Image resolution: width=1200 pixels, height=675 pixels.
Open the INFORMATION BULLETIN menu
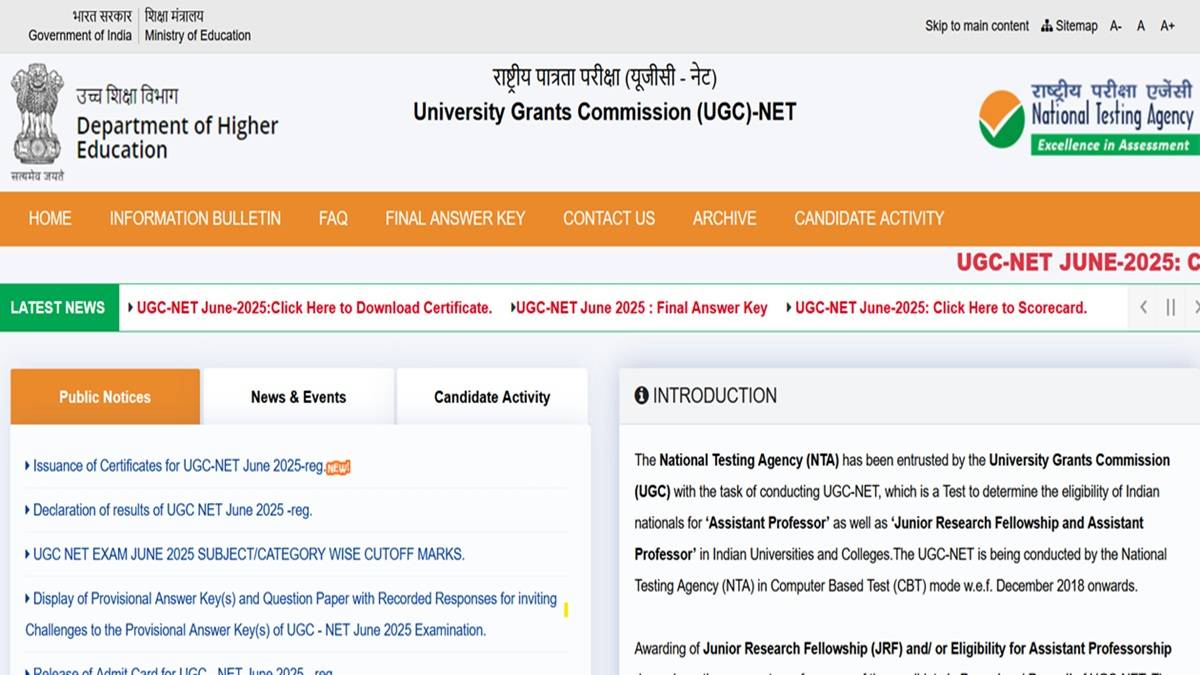pos(195,218)
